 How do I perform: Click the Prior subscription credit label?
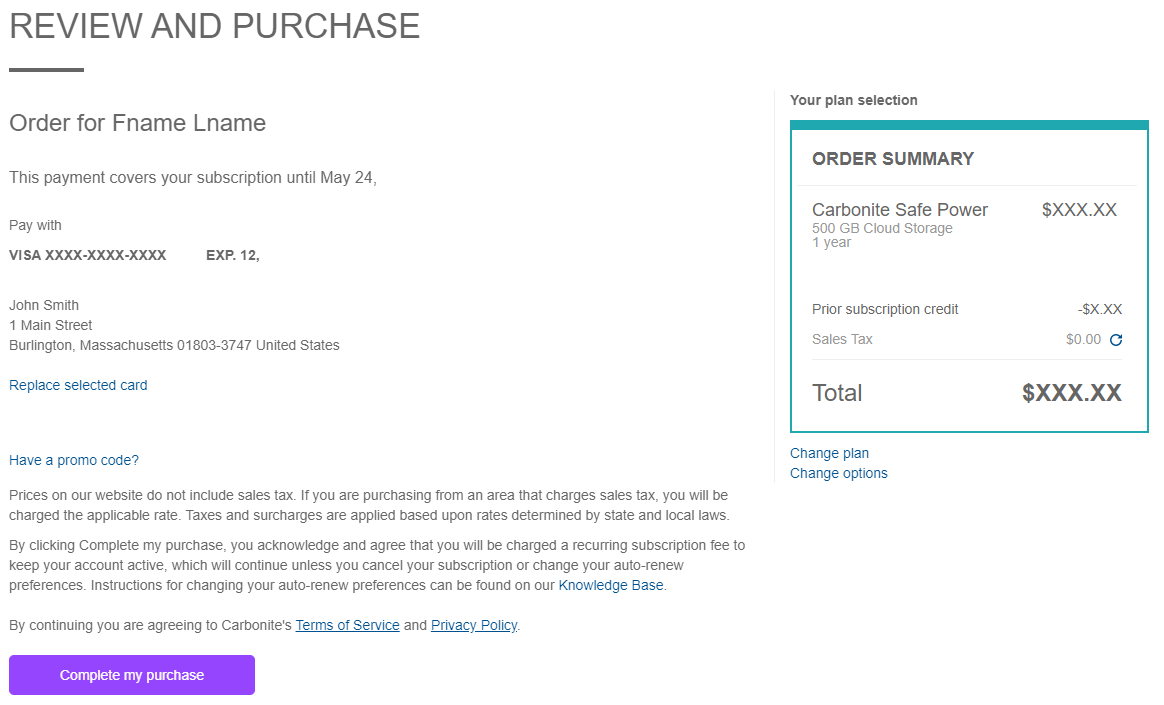pyautogui.click(x=885, y=309)
